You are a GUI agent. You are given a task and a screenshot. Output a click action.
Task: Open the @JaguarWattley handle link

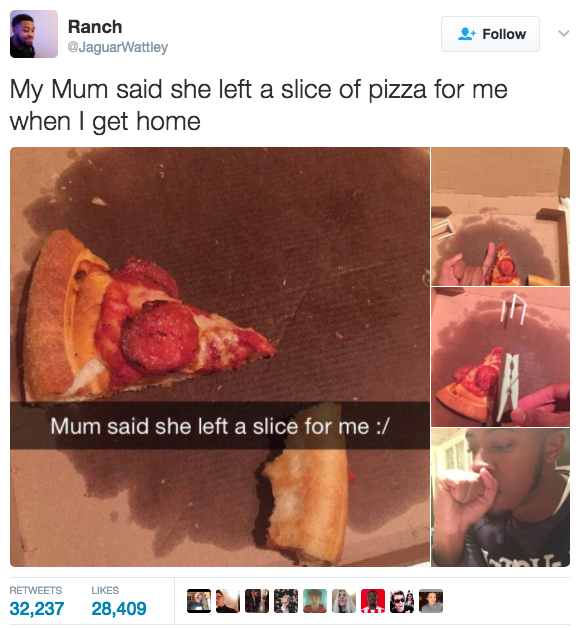pos(118,47)
